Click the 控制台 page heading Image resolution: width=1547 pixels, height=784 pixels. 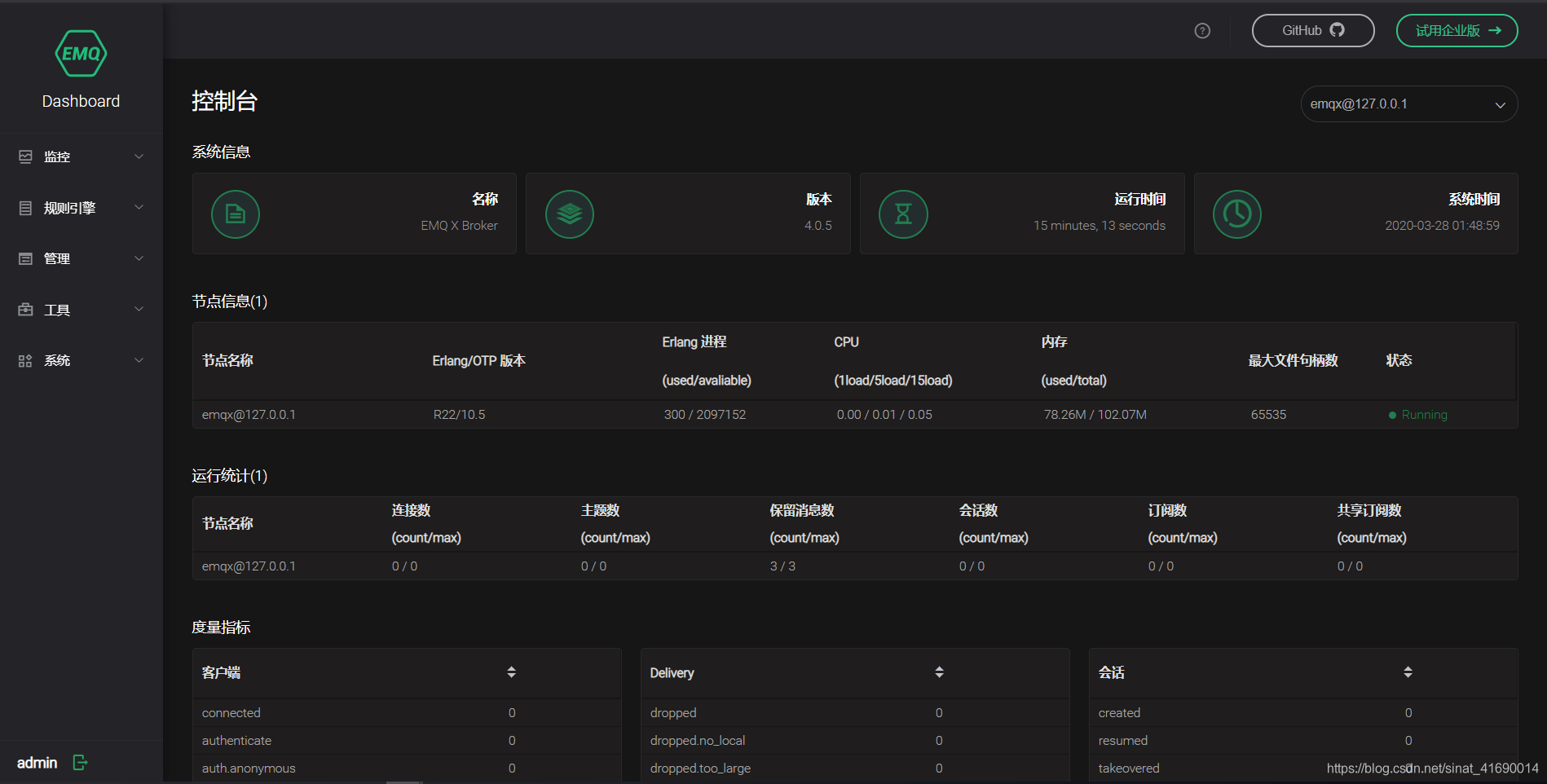click(225, 101)
